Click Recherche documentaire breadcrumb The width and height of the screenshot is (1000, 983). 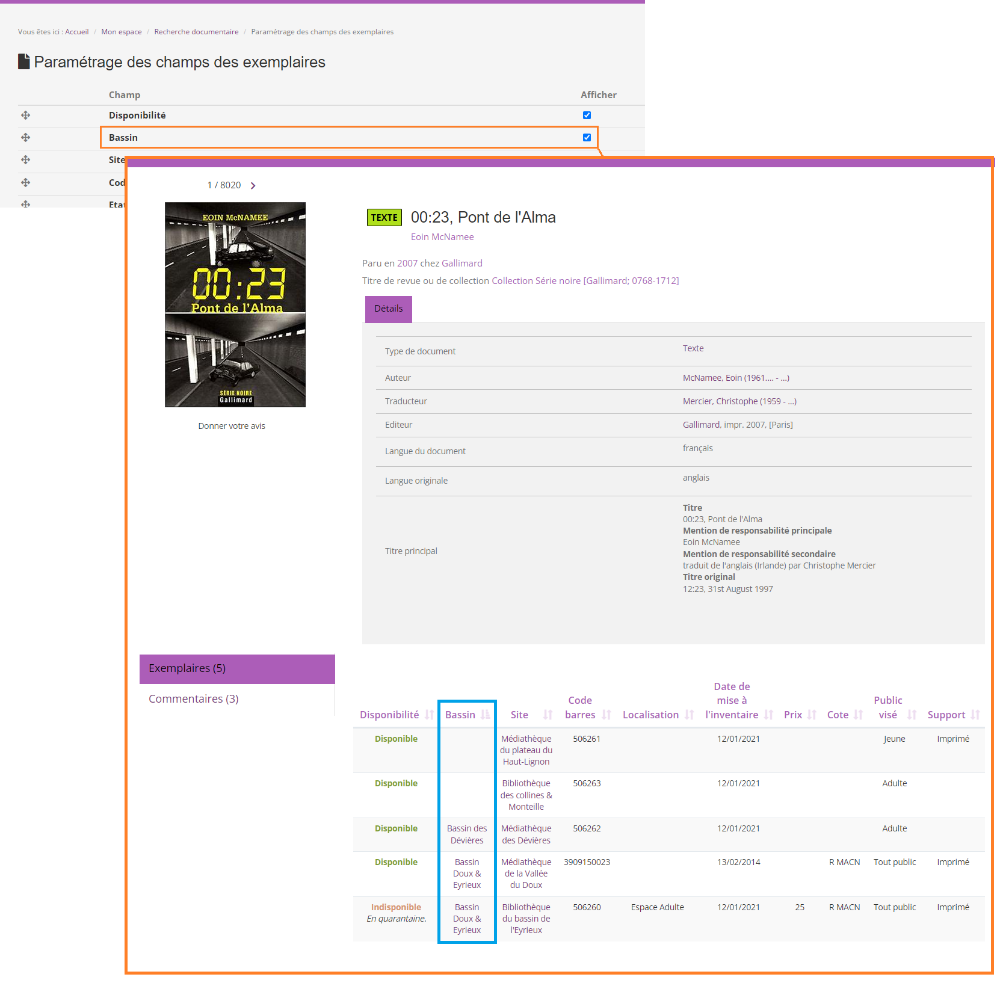point(196,32)
